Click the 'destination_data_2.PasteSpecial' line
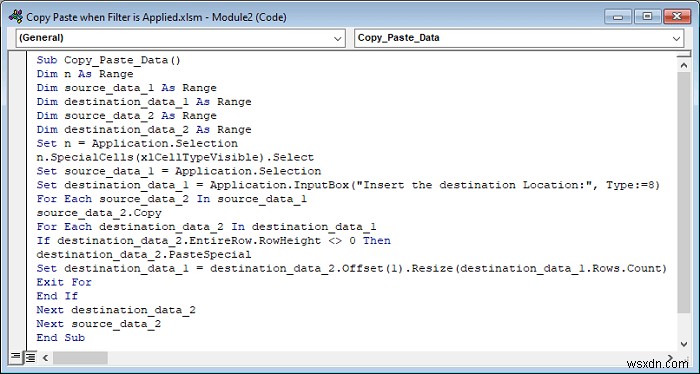The width and height of the screenshot is (700, 374). click(144, 254)
